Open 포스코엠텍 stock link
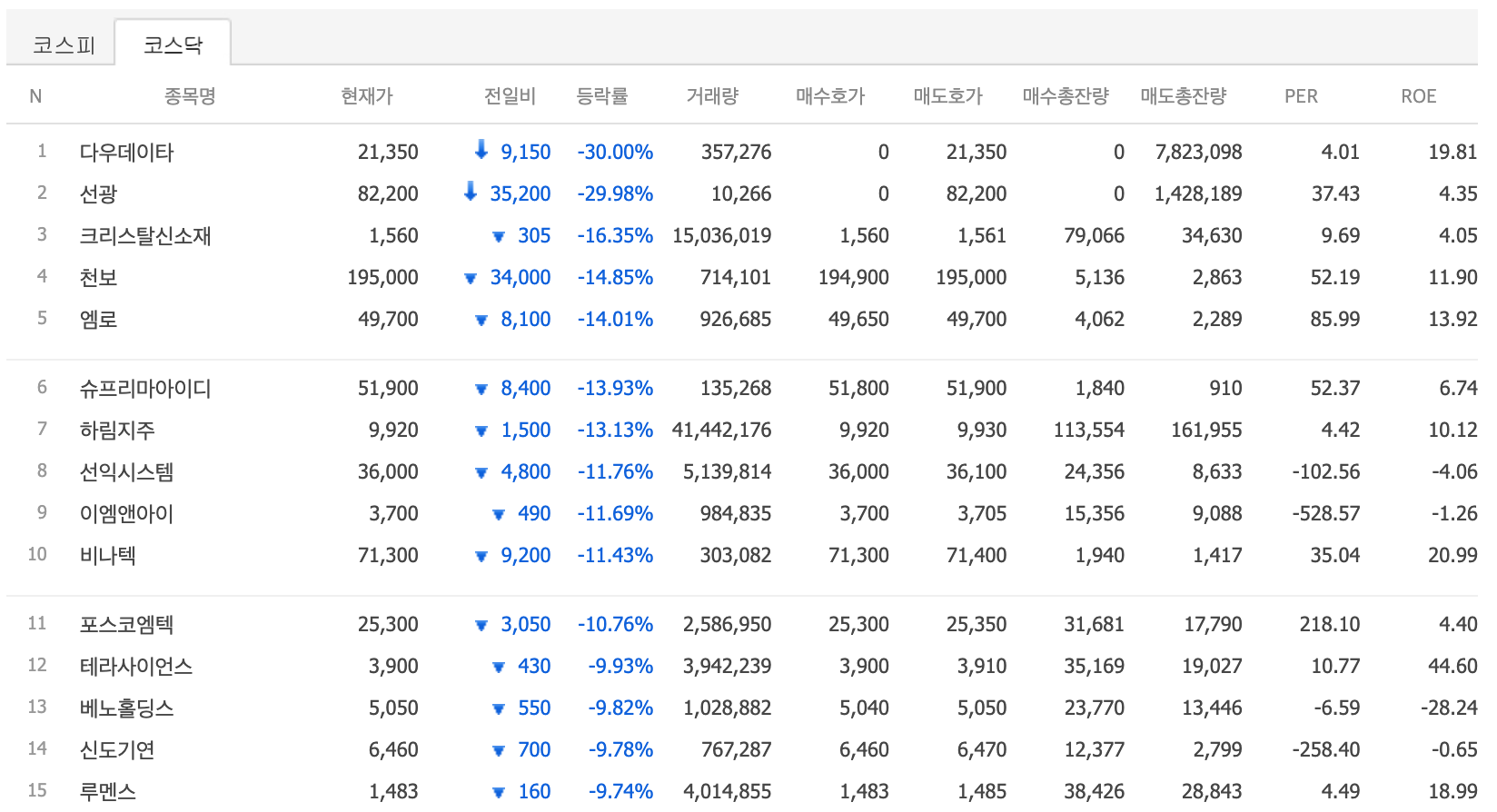Image resolution: width=1497 pixels, height=812 pixels. 126,624
